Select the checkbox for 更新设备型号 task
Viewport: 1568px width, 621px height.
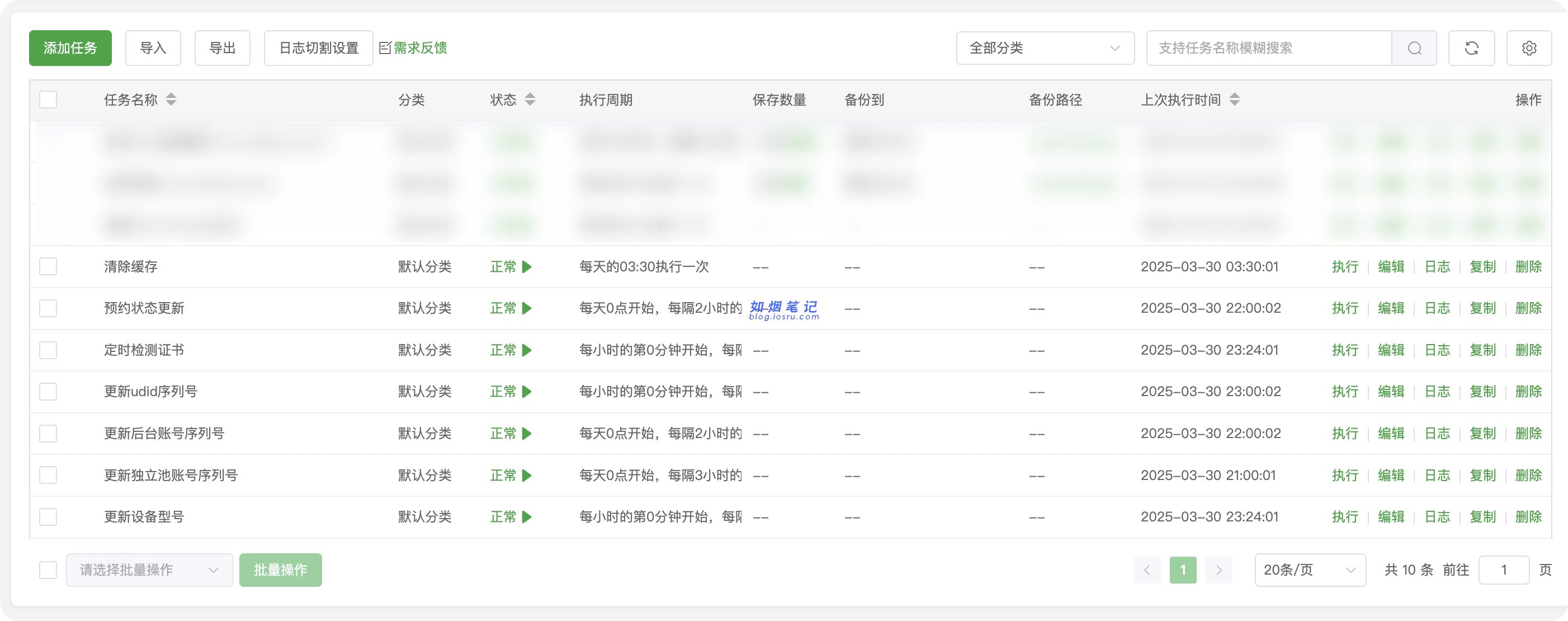point(48,517)
